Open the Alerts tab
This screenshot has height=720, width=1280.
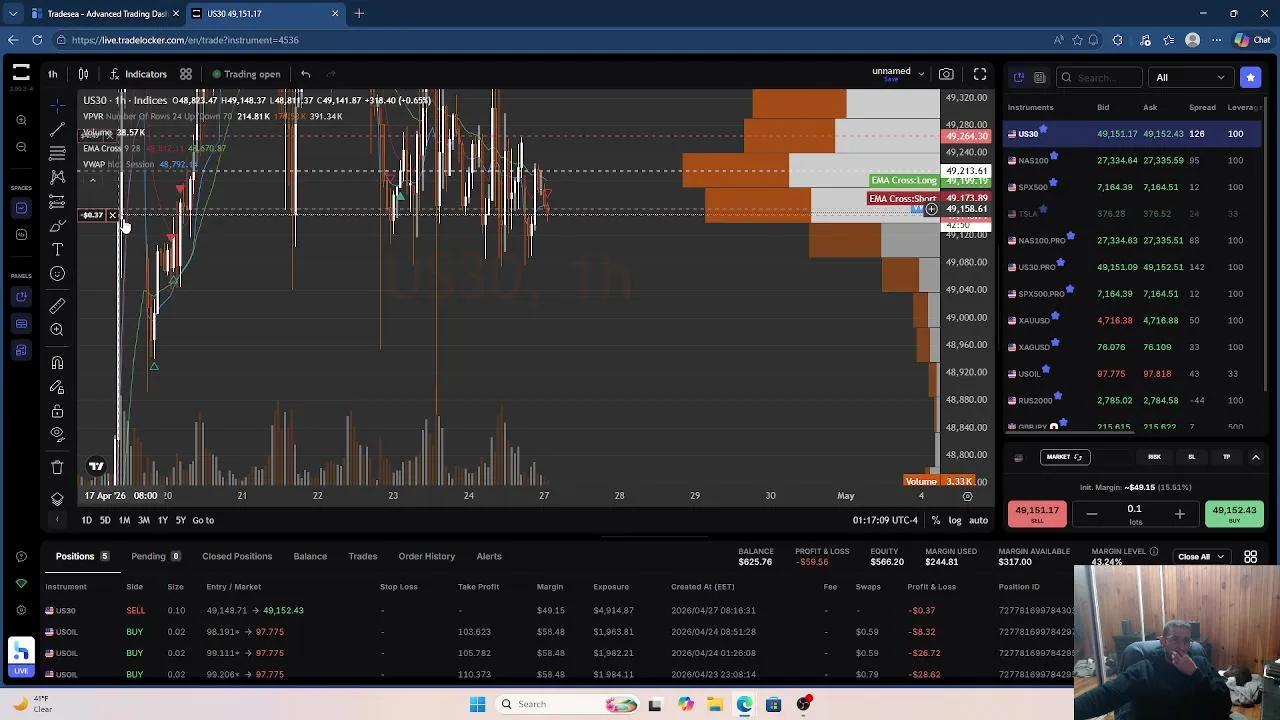click(x=489, y=556)
